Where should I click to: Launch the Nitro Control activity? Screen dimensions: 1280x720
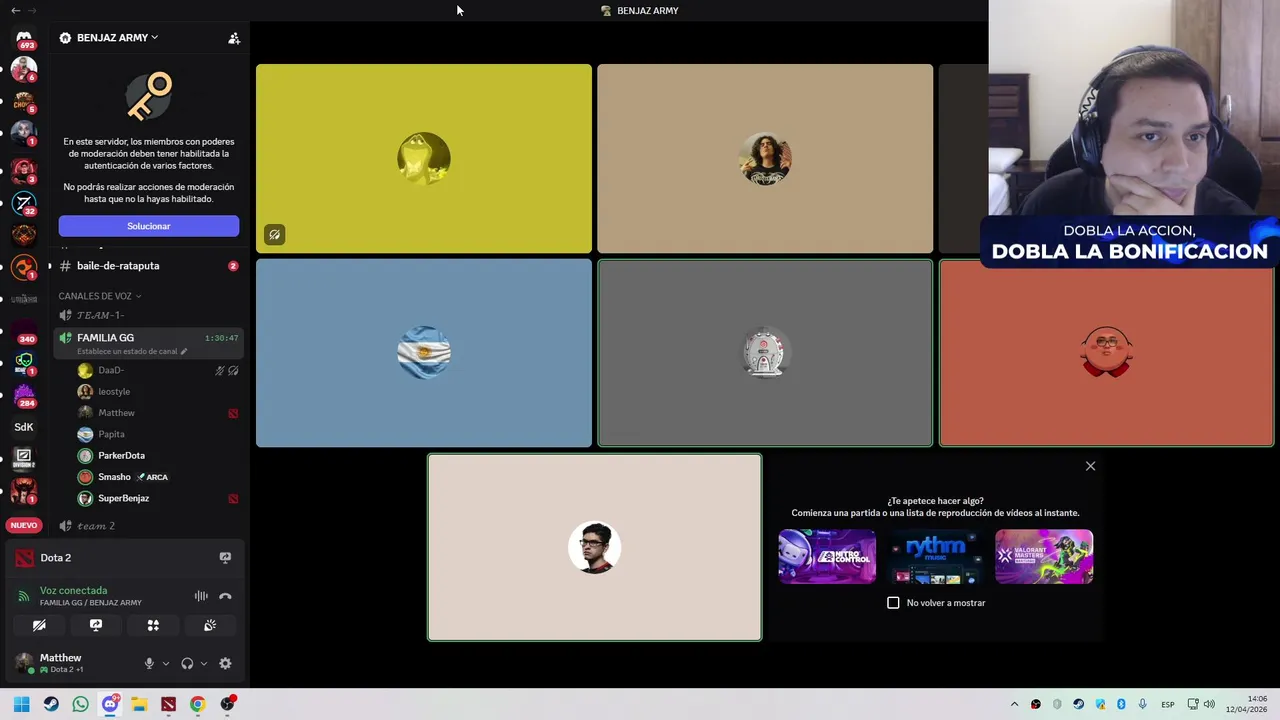pyautogui.click(x=827, y=557)
